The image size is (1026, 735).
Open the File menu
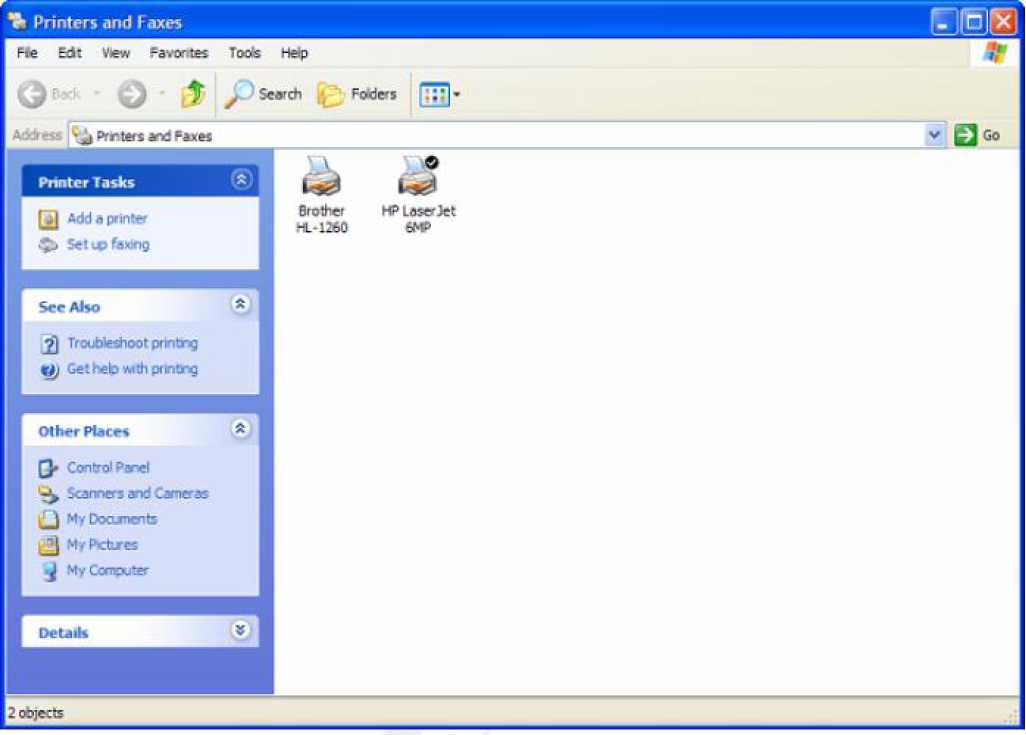tap(27, 53)
